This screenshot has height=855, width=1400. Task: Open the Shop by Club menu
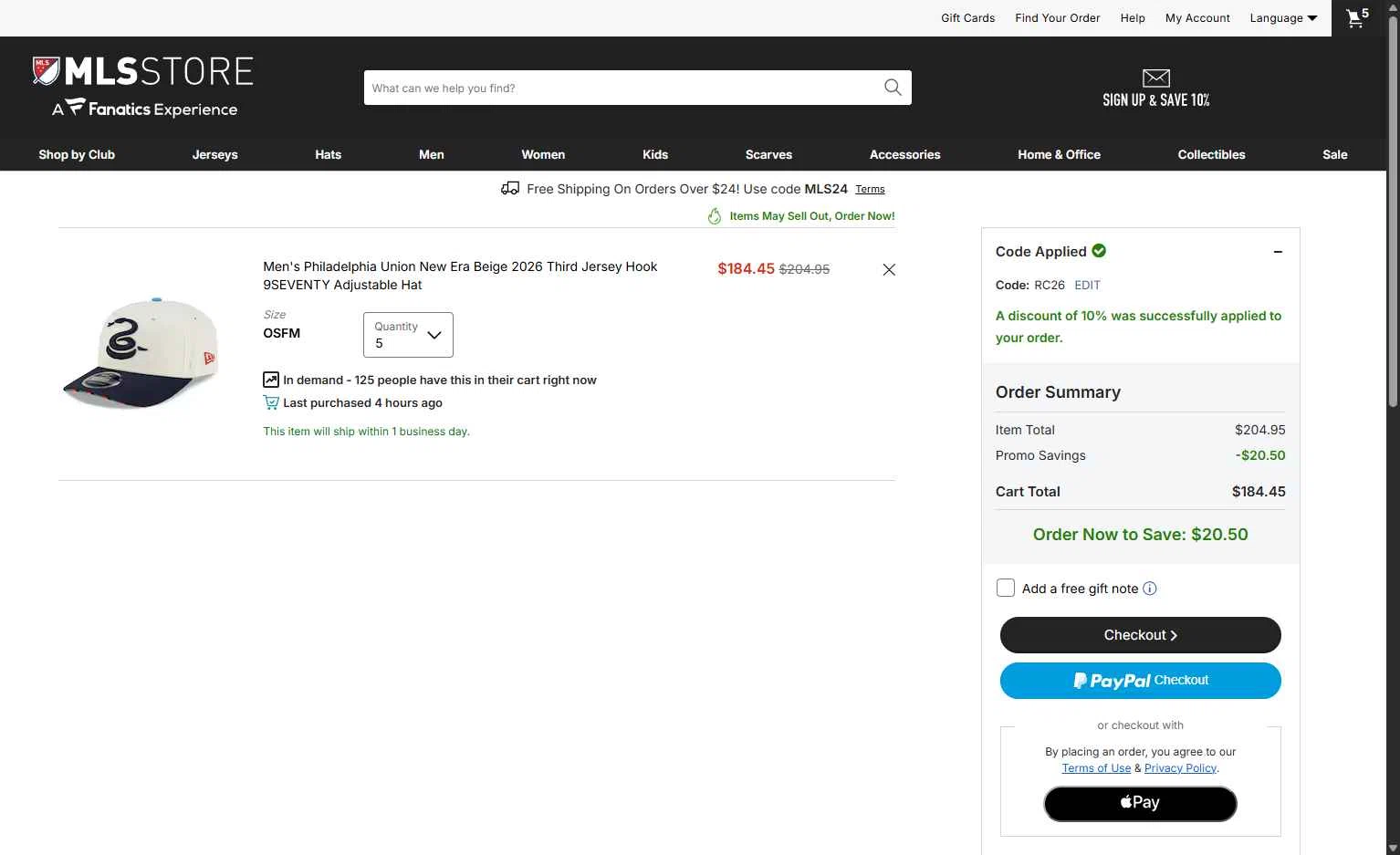click(x=77, y=154)
